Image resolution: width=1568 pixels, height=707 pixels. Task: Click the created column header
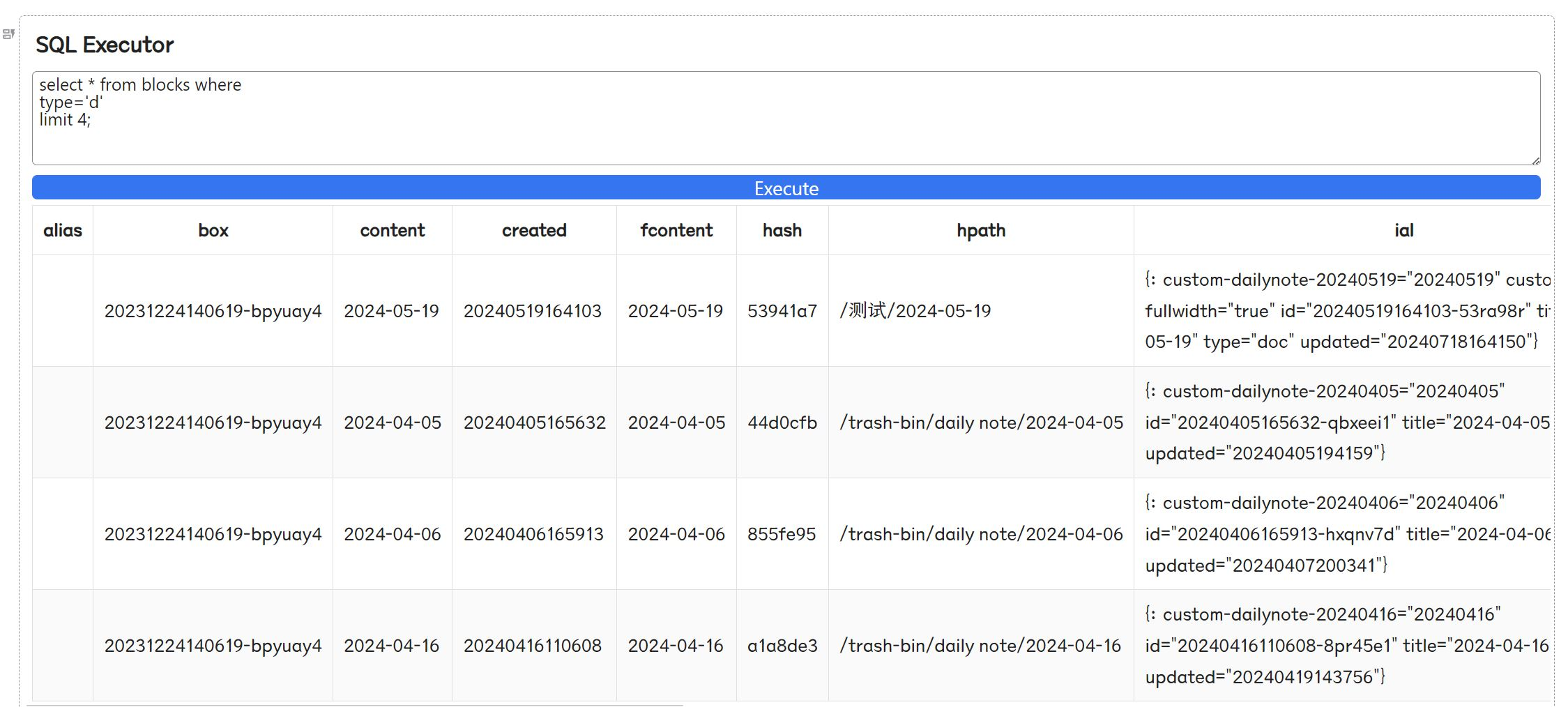coord(534,230)
